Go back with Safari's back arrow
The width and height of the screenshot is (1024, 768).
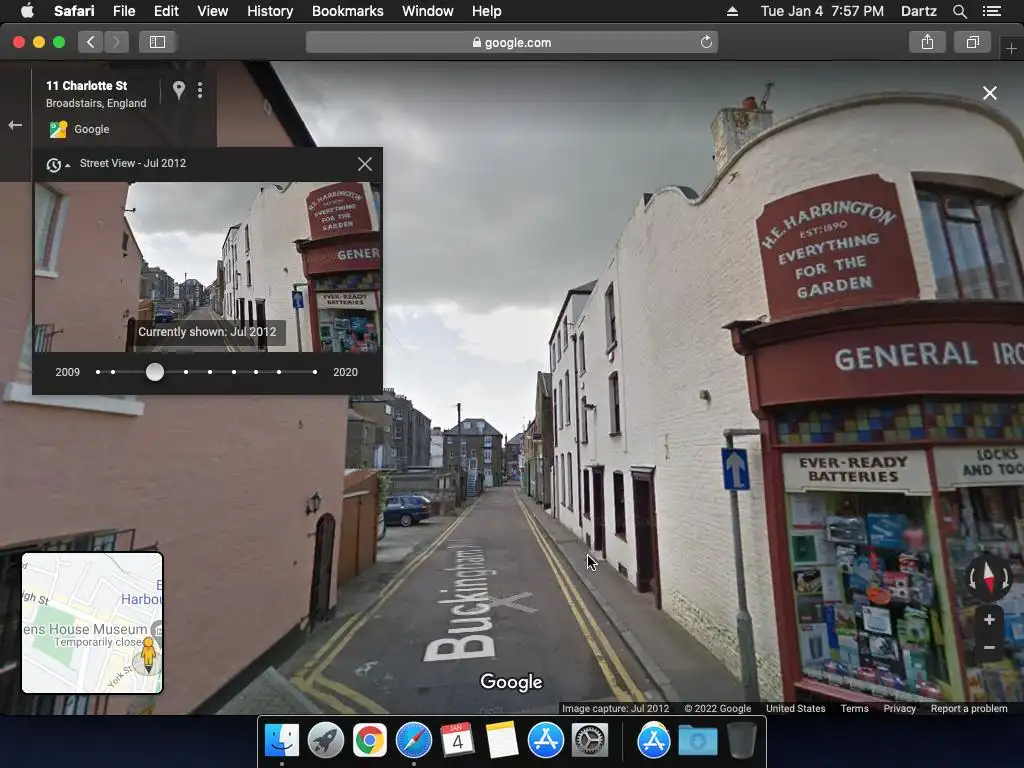coord(91,42)
